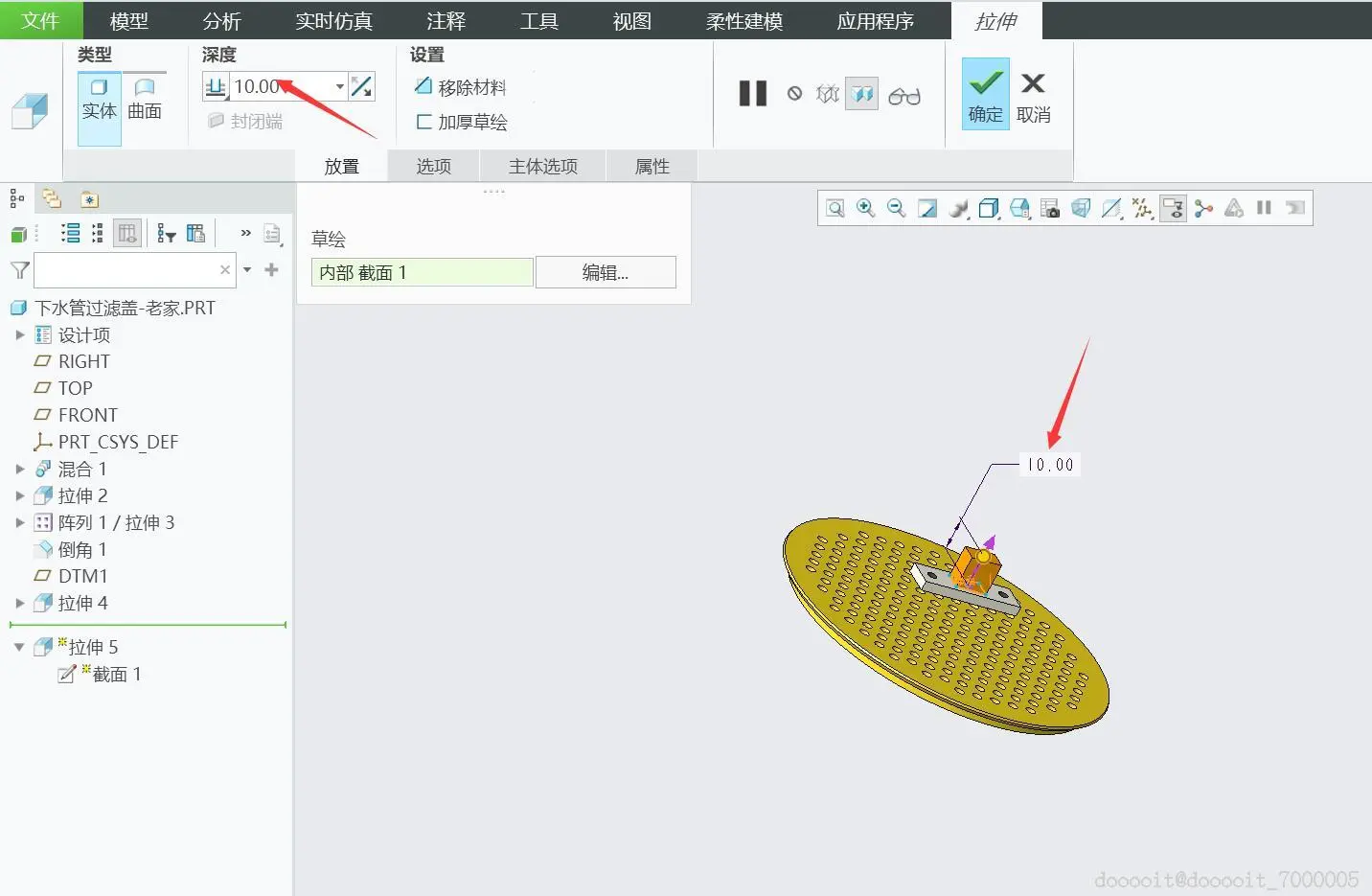1372x896 pixels.
Task: Switch to the 选项 panel tab
Action: pos(433,166)
